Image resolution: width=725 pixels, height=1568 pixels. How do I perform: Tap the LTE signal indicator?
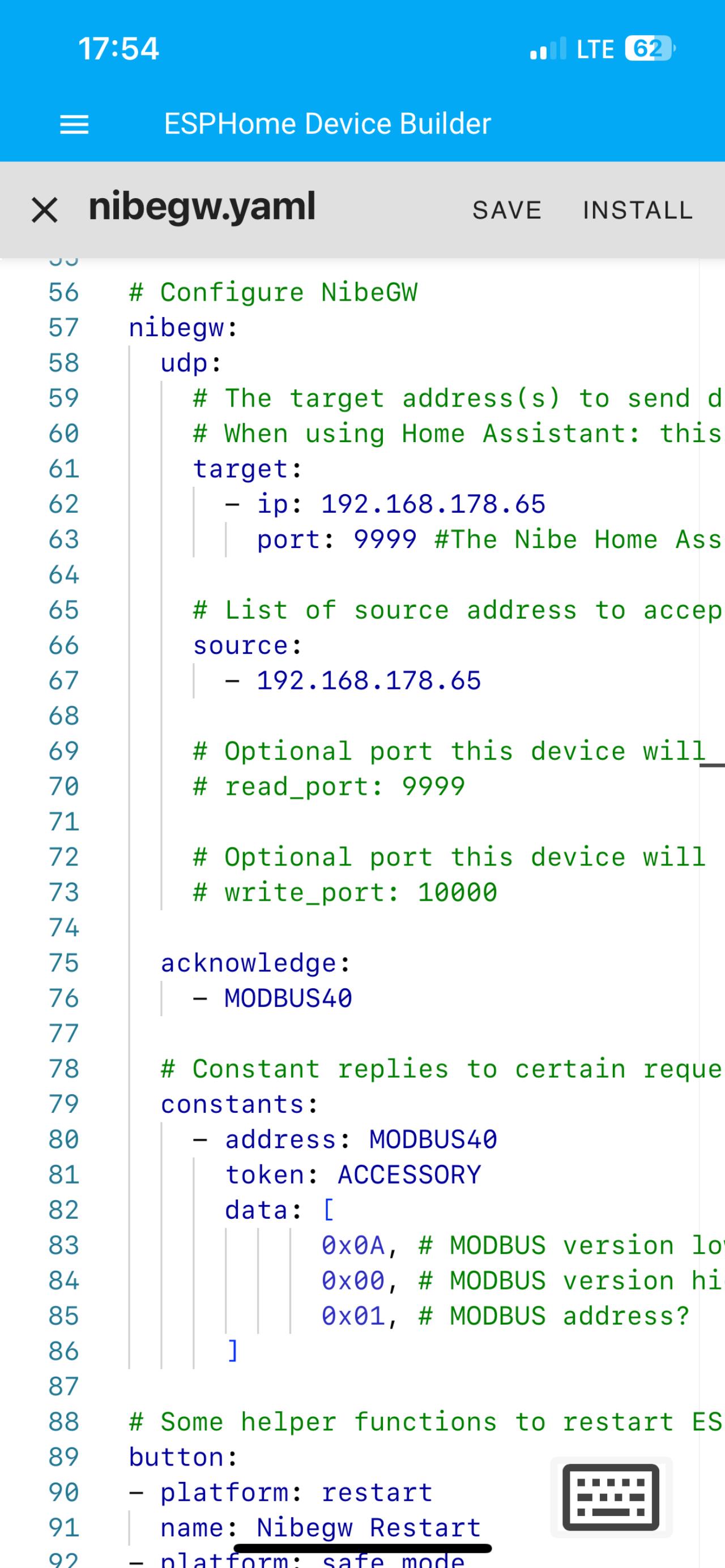click(x=595, y=49)
